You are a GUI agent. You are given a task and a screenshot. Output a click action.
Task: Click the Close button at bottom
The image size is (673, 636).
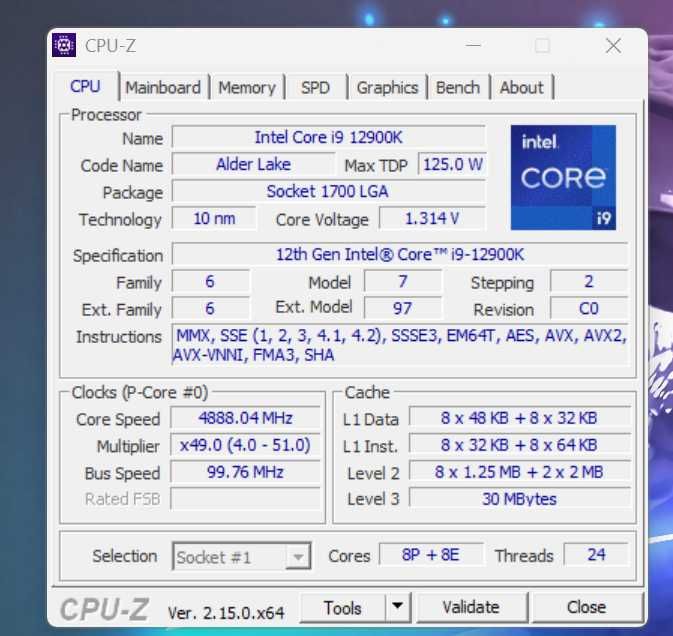point(586,607)
